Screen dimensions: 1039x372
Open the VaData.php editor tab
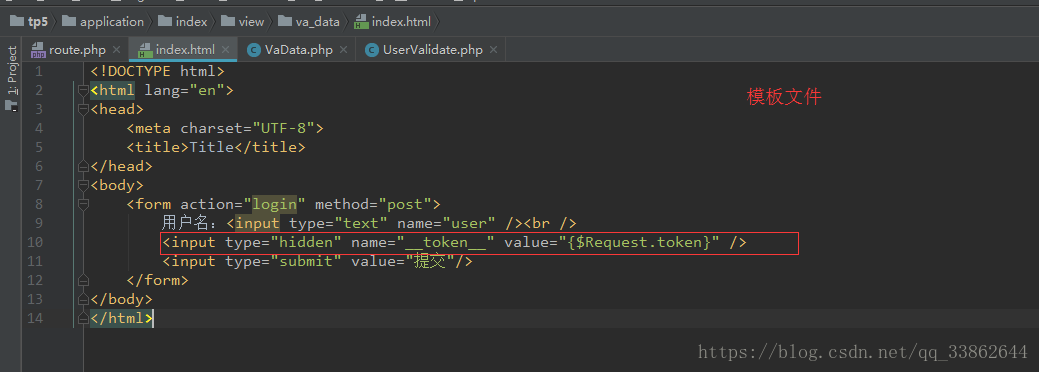pos(298,50)
